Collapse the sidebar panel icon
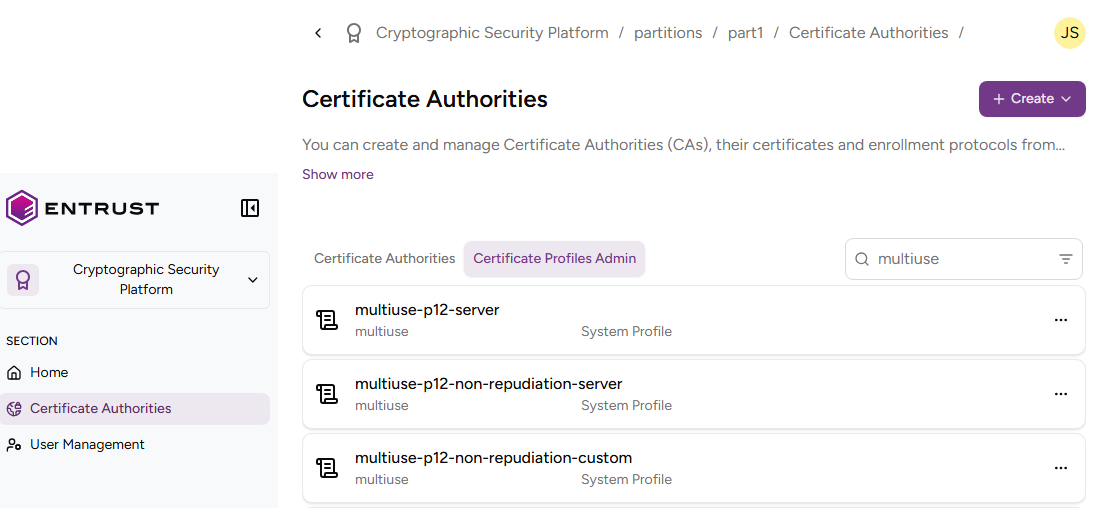 pos(250,208)
